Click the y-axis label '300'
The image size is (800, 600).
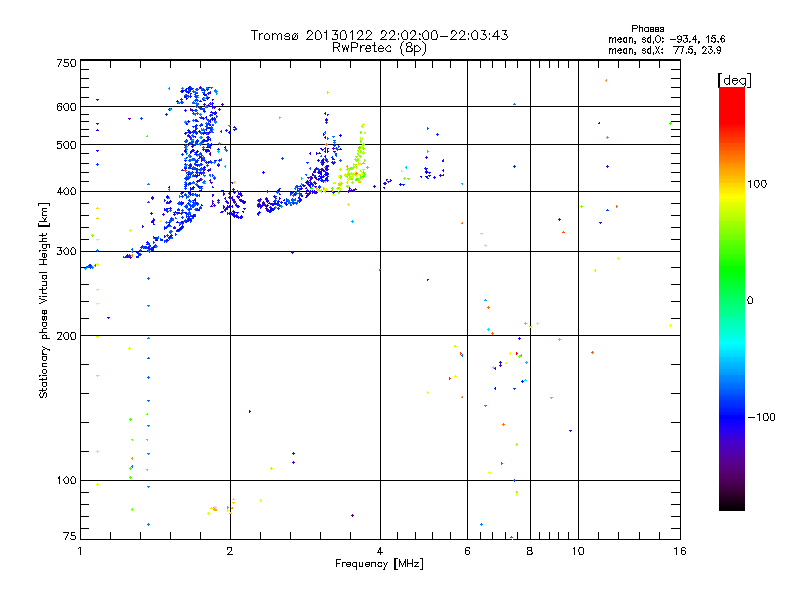pos(66,252)
